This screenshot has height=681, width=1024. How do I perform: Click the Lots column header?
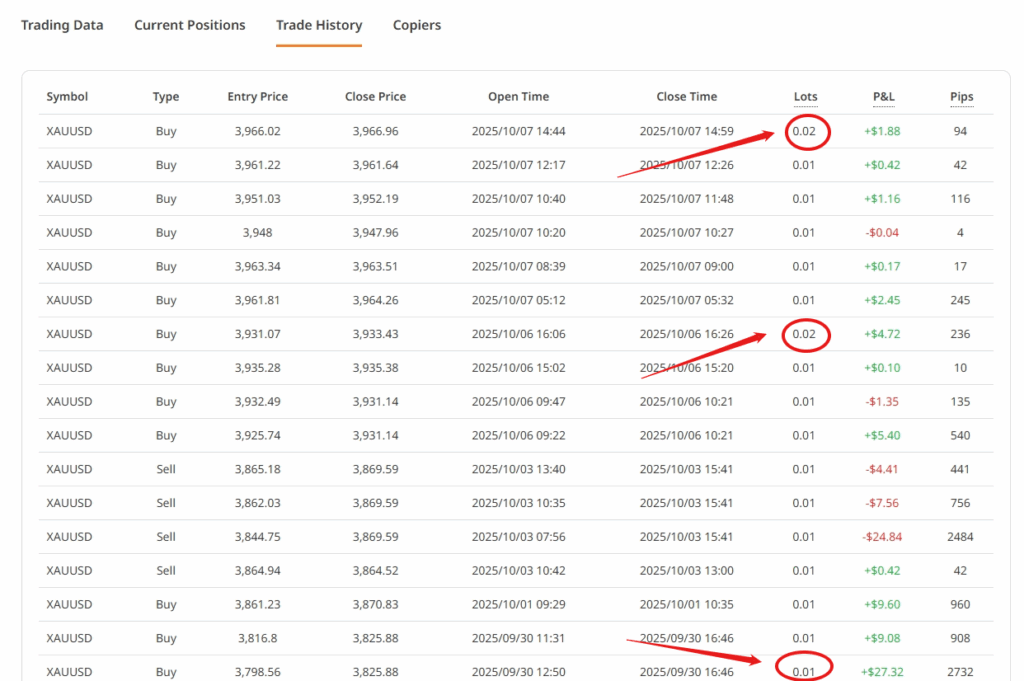point(805,97)
